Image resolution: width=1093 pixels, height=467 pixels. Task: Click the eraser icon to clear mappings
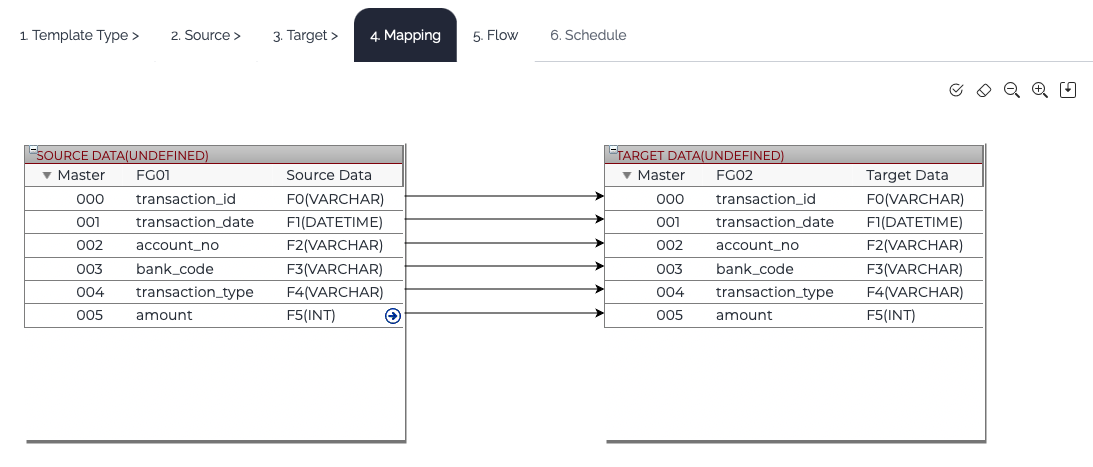tap(984, 90)
